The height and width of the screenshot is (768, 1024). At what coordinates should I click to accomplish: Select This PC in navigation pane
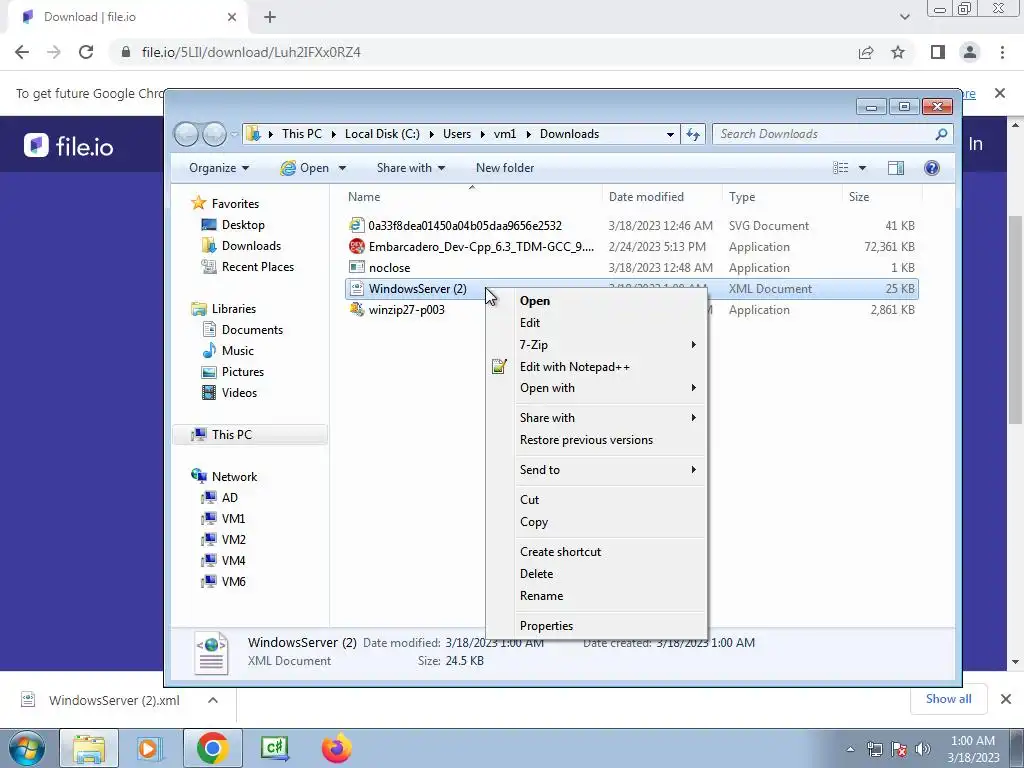point(250,435)
